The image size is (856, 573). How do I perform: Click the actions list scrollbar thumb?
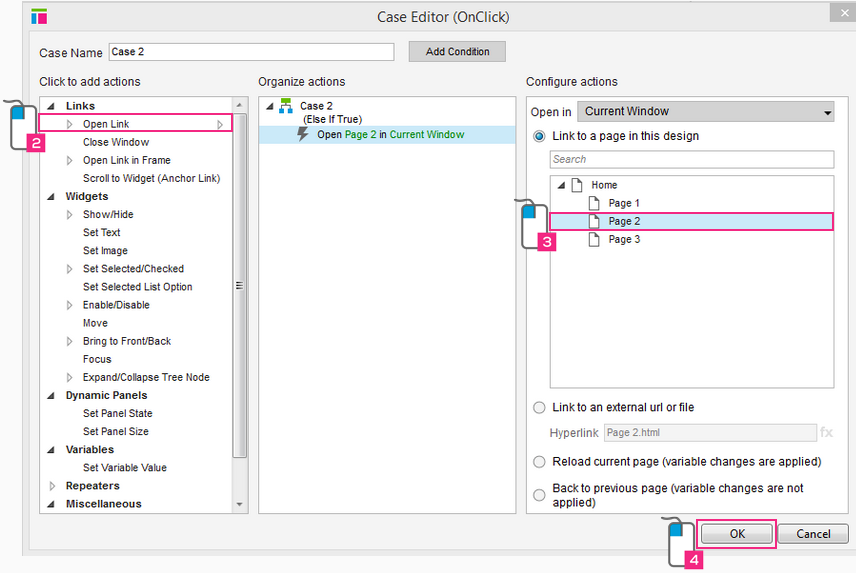tap(239, 285)
